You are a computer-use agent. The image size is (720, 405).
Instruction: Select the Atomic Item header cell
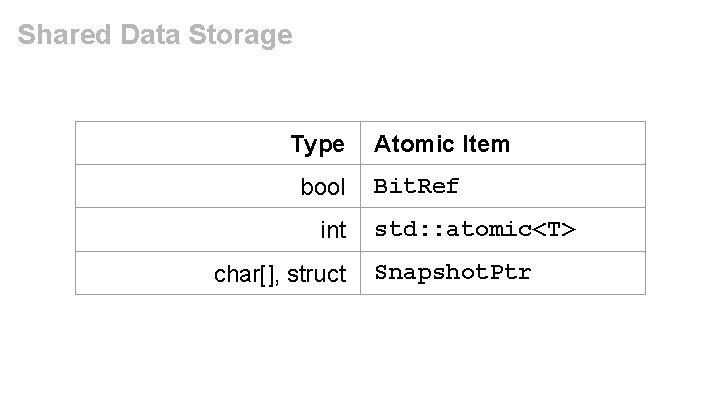[x=442, y=144]
